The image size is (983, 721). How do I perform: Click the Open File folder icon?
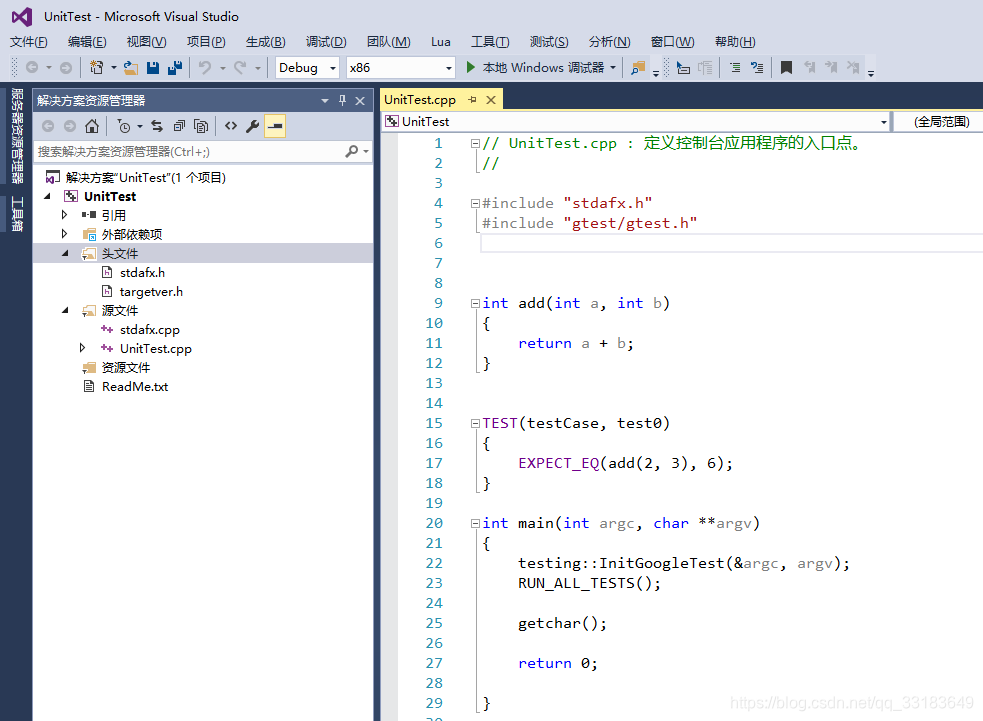[130, 67]
